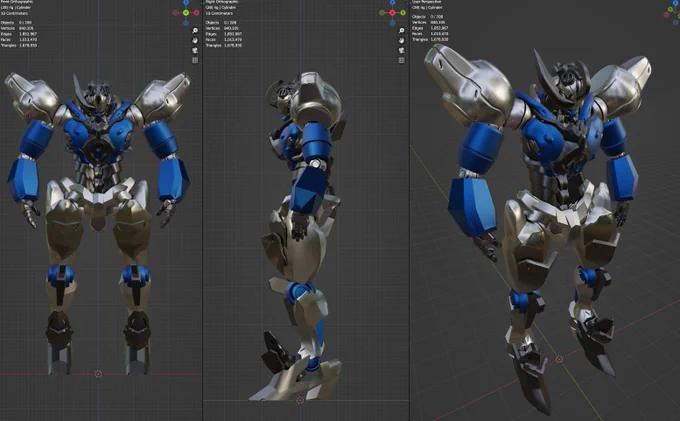Click the pan hand icon in Right Orthographic viewport
This screenshot has width=680, height=421.
click(x=402, y=40)
